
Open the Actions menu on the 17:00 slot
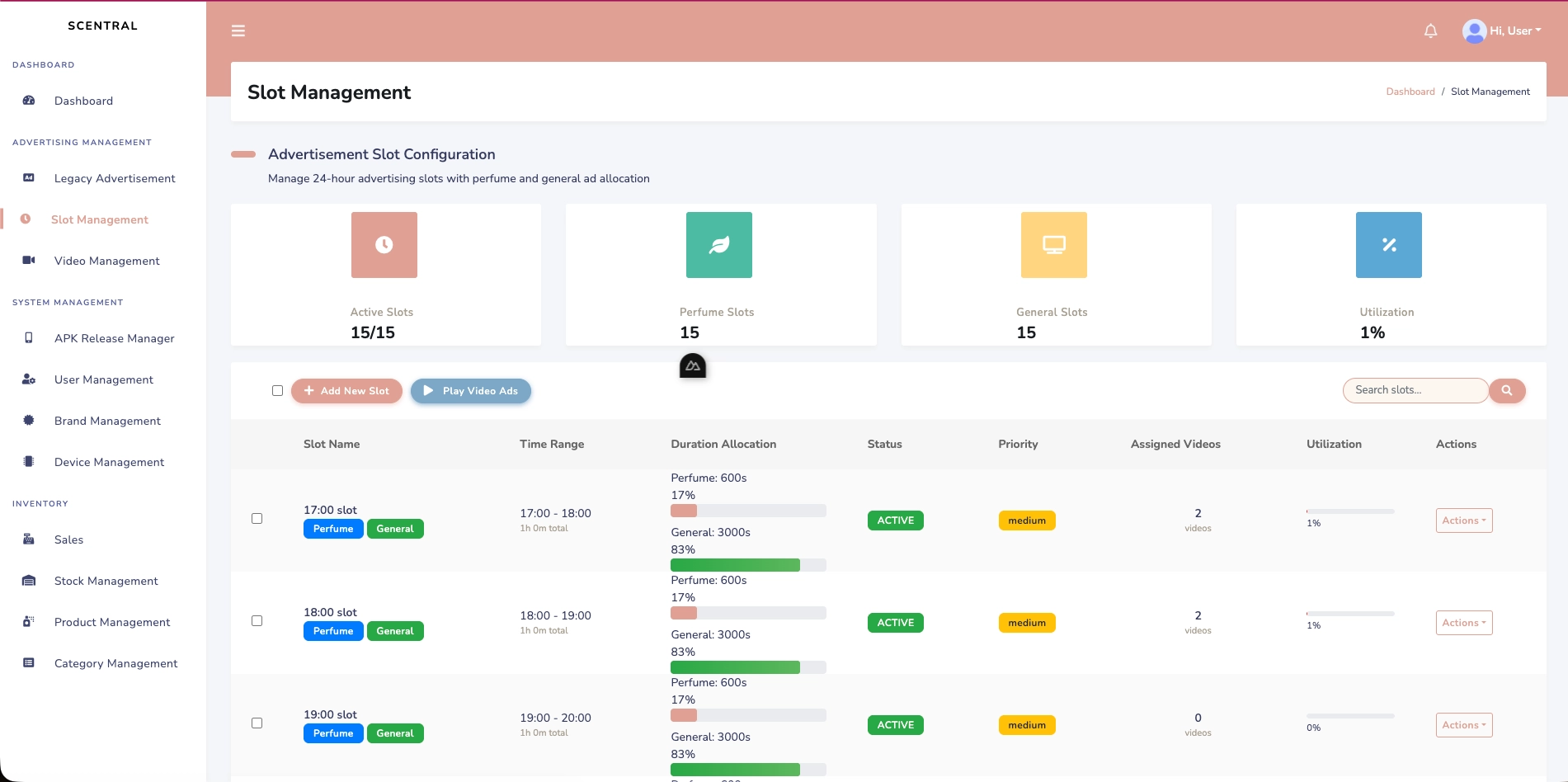click(1463, 520)
